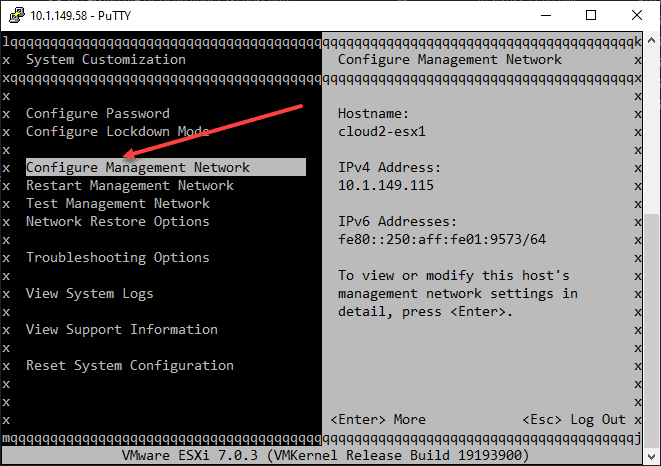Image resolution: width=661 pixels, height=466 pixels.
Task: Select Troubleshooting Options entry
Action: pyautogui.click(x=118, y=258)
